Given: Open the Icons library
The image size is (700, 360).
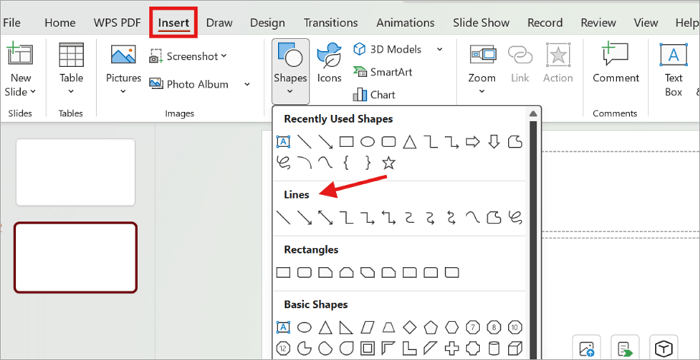Looking at the screenshot, I should (x=329, y=63).
